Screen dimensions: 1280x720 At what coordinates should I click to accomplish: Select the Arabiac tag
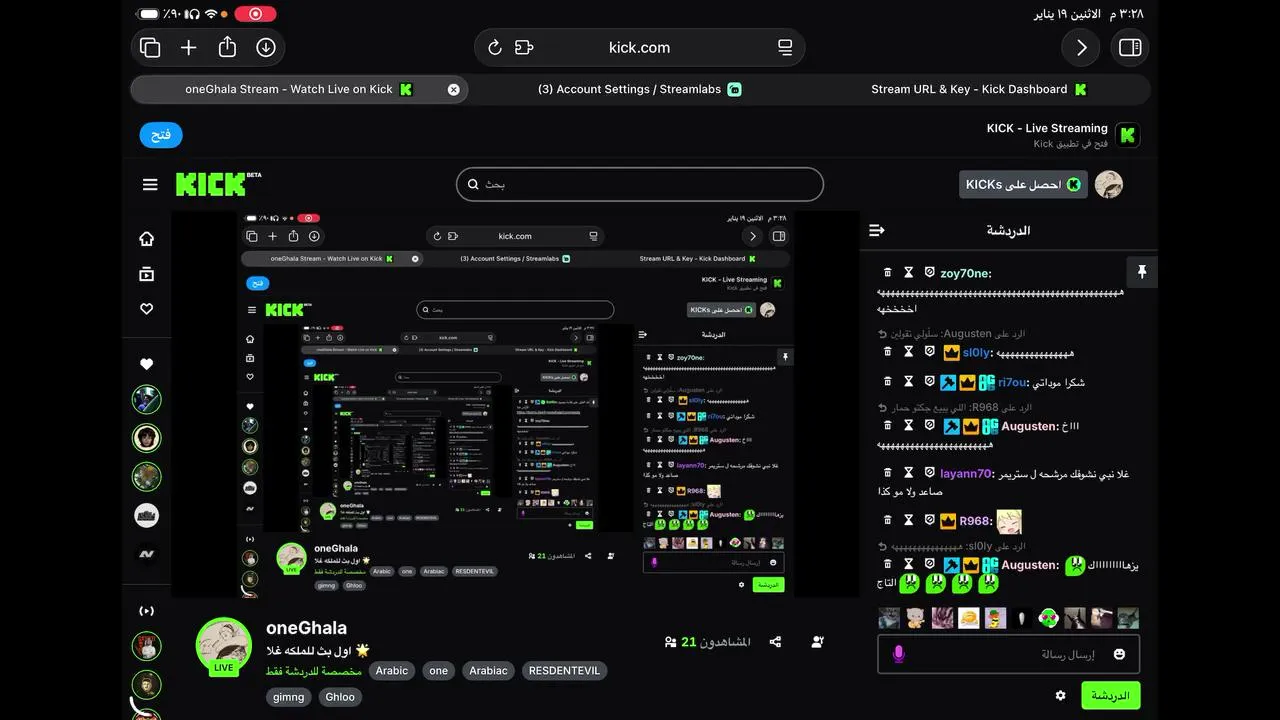tap(488, 671)
